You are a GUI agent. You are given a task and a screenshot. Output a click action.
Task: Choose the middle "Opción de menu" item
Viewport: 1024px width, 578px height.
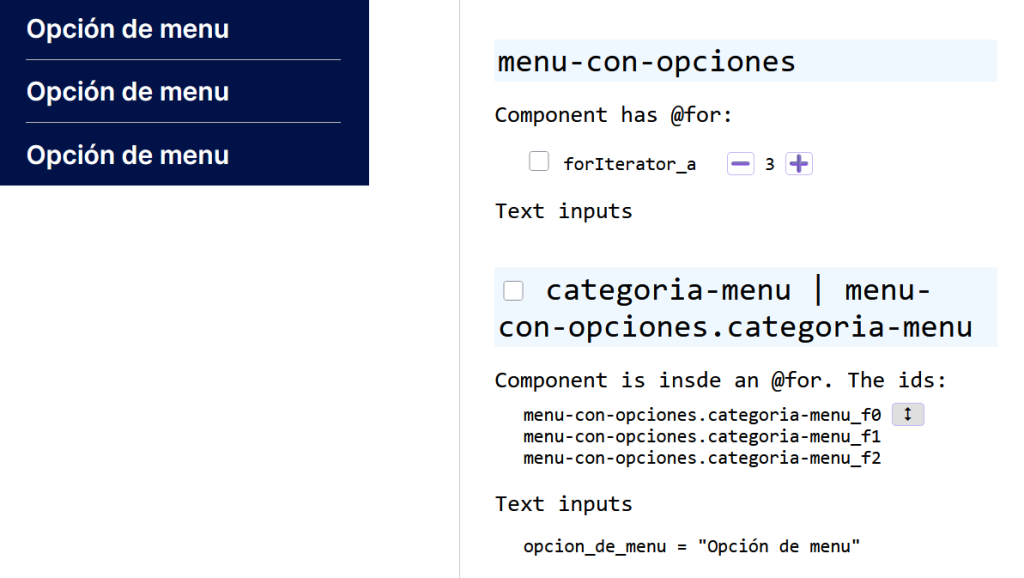click(x=128, y=92)
